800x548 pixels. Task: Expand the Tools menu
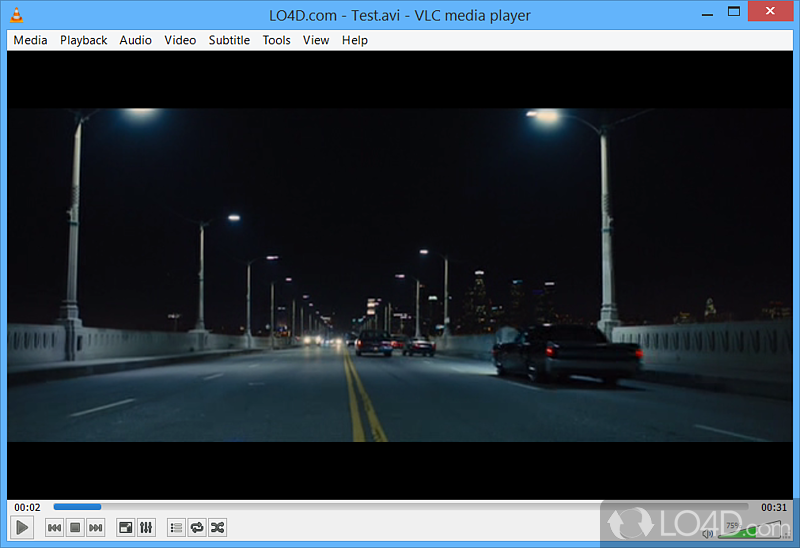276,40
